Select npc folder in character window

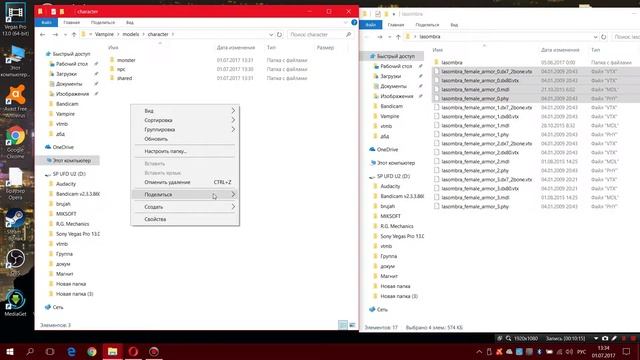pos(121,69)
